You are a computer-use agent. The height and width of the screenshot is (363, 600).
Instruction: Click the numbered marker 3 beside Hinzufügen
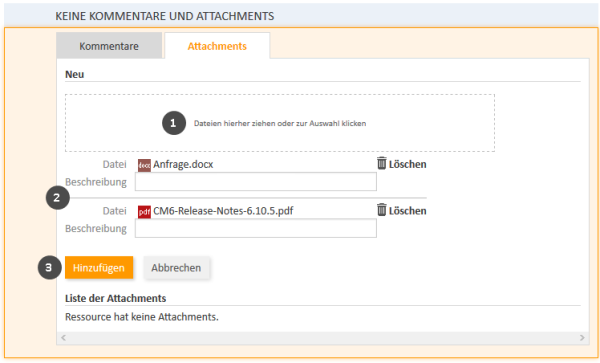point(49,267)
